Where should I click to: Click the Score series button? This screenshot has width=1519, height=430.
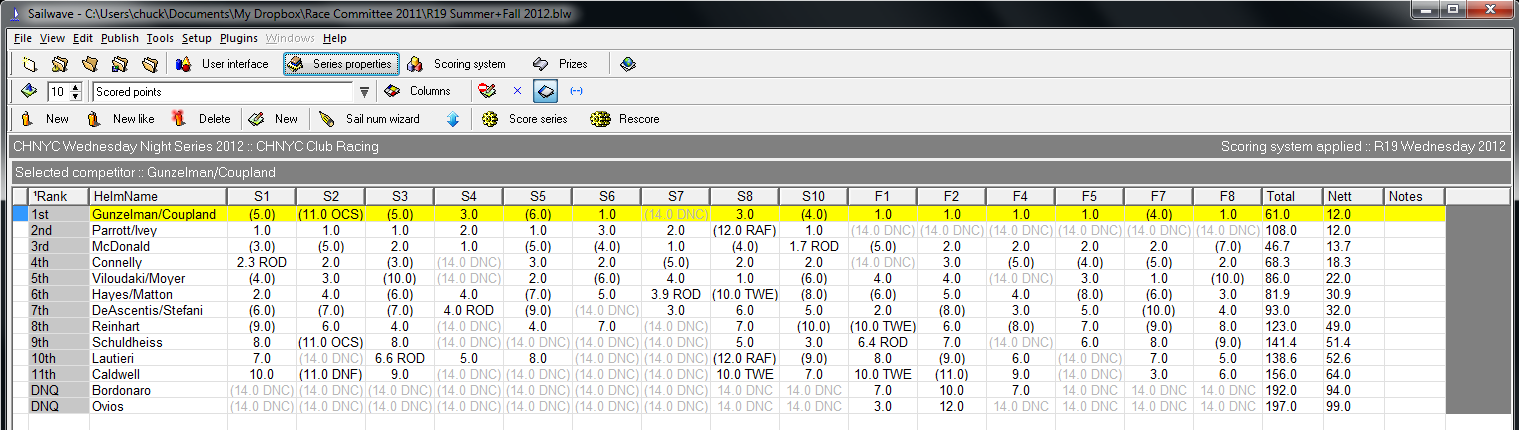525,119
